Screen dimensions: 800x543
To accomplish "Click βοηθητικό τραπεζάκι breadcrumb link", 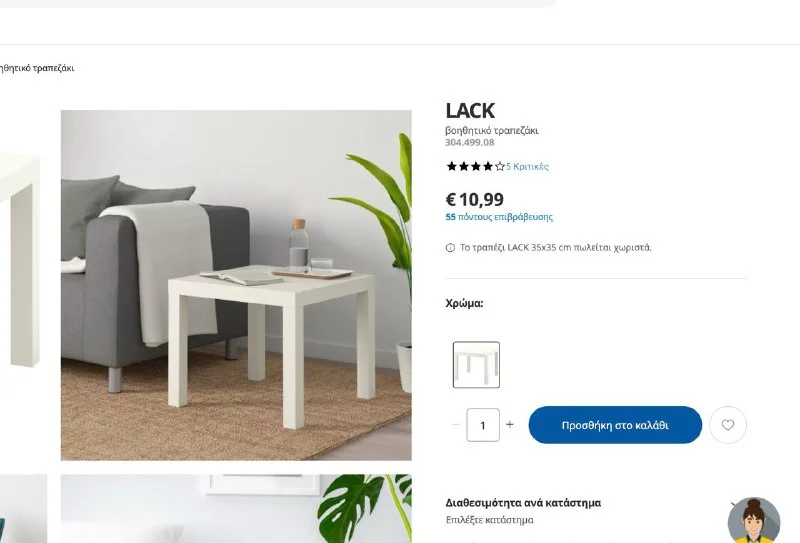I will [37, 68].
